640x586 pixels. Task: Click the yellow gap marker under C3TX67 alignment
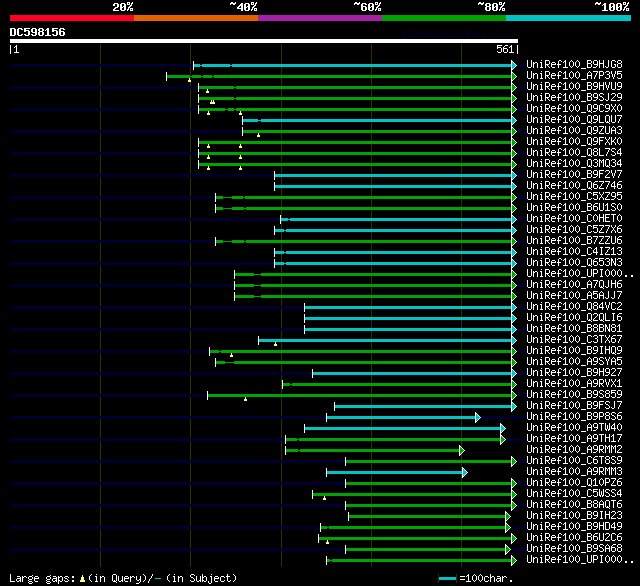[x=276, y=344]
